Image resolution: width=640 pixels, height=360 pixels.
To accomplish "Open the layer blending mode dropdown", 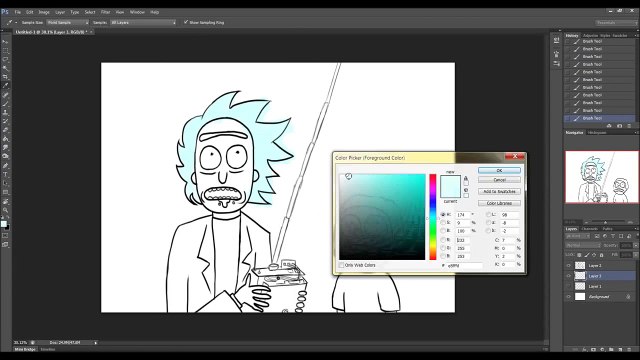I will click(x=583, y=245).
